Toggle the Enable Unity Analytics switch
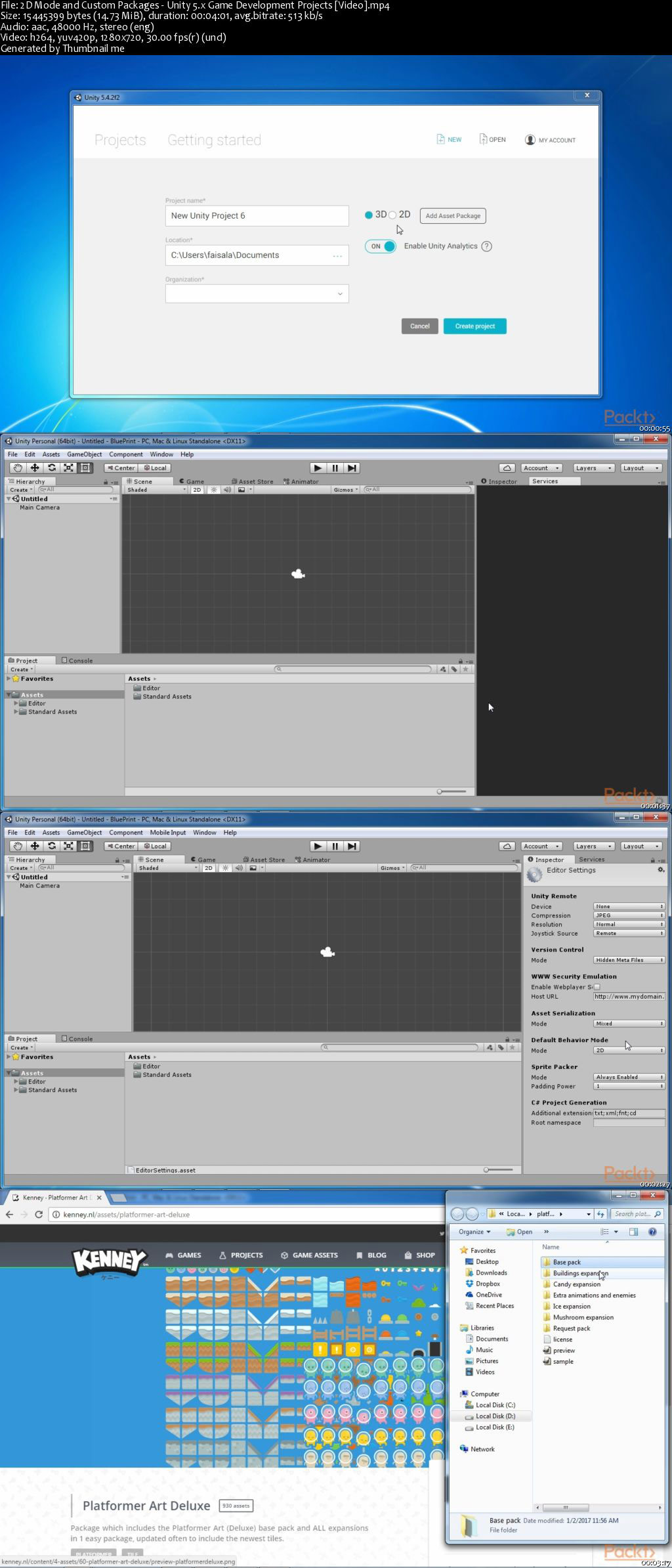This screenshot has width=672, height=1568. click(381, 246)
